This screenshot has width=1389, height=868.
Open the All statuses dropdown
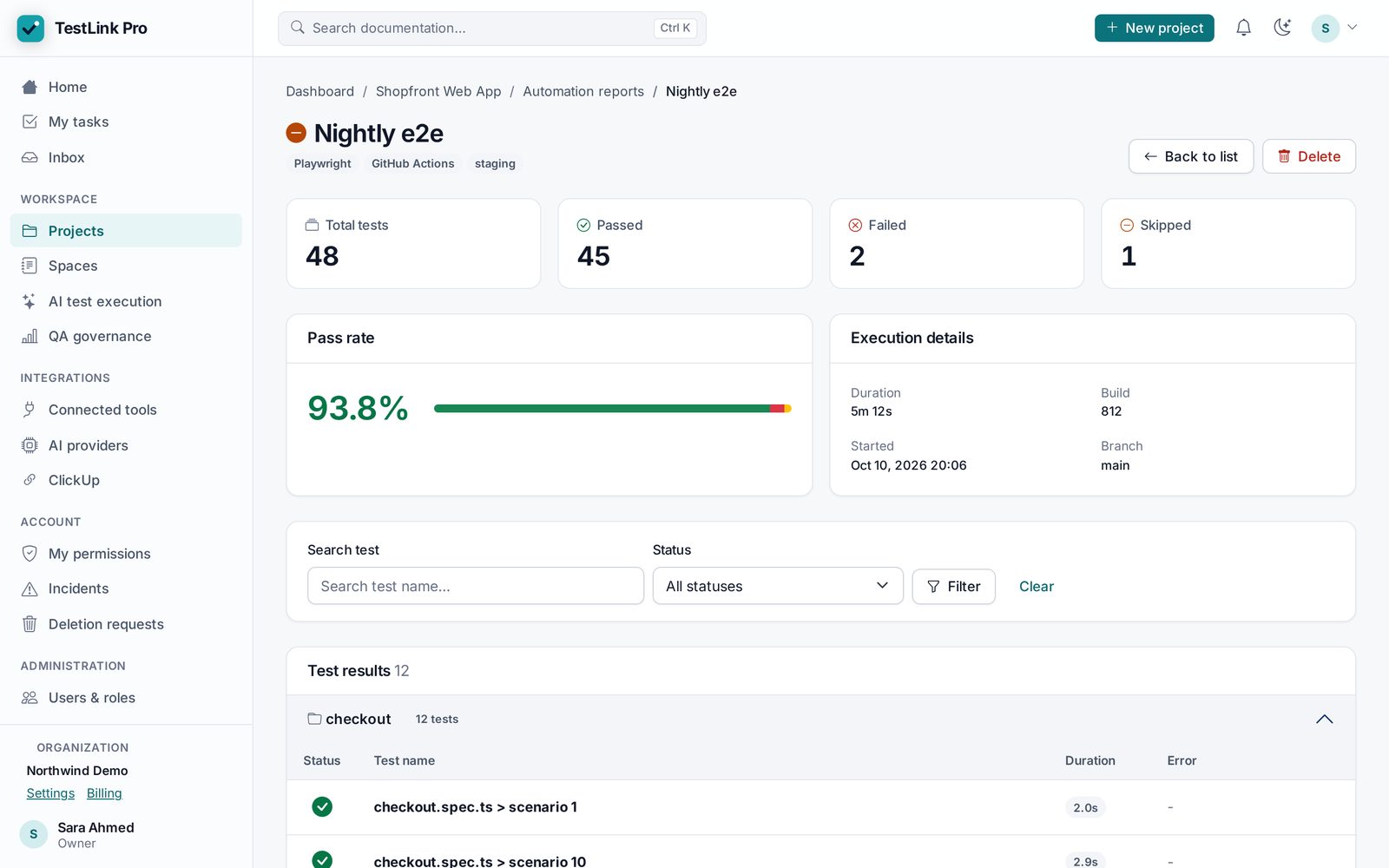(778, 586)
